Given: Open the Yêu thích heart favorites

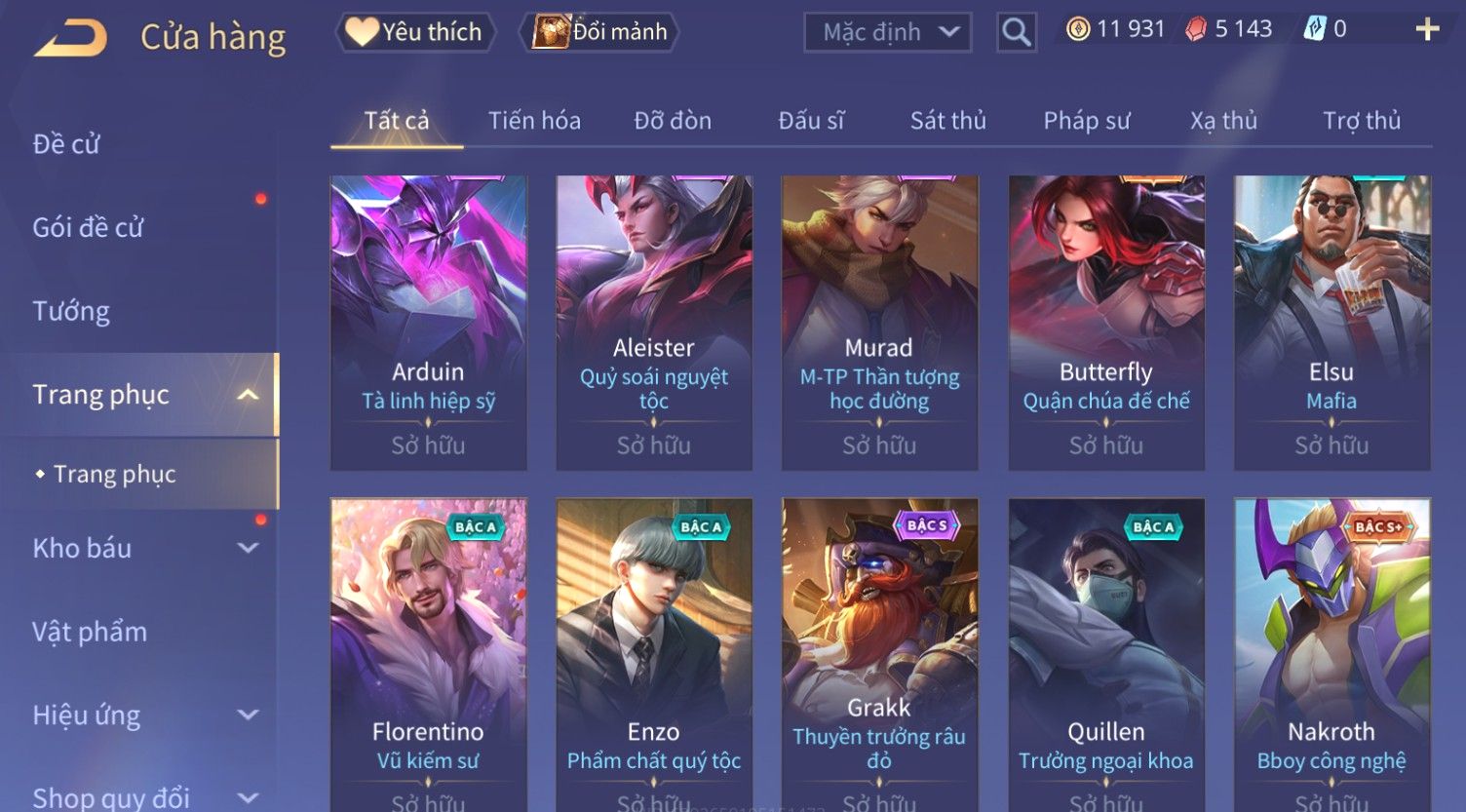Looking at the screenshot, I should click(x=415, y=32).
